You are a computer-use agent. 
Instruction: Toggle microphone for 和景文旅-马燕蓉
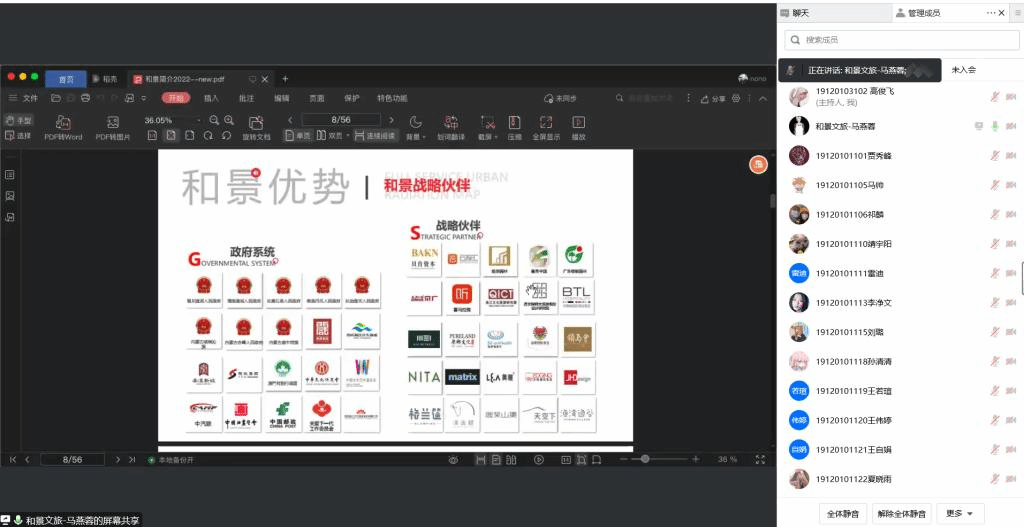[995, 126]
